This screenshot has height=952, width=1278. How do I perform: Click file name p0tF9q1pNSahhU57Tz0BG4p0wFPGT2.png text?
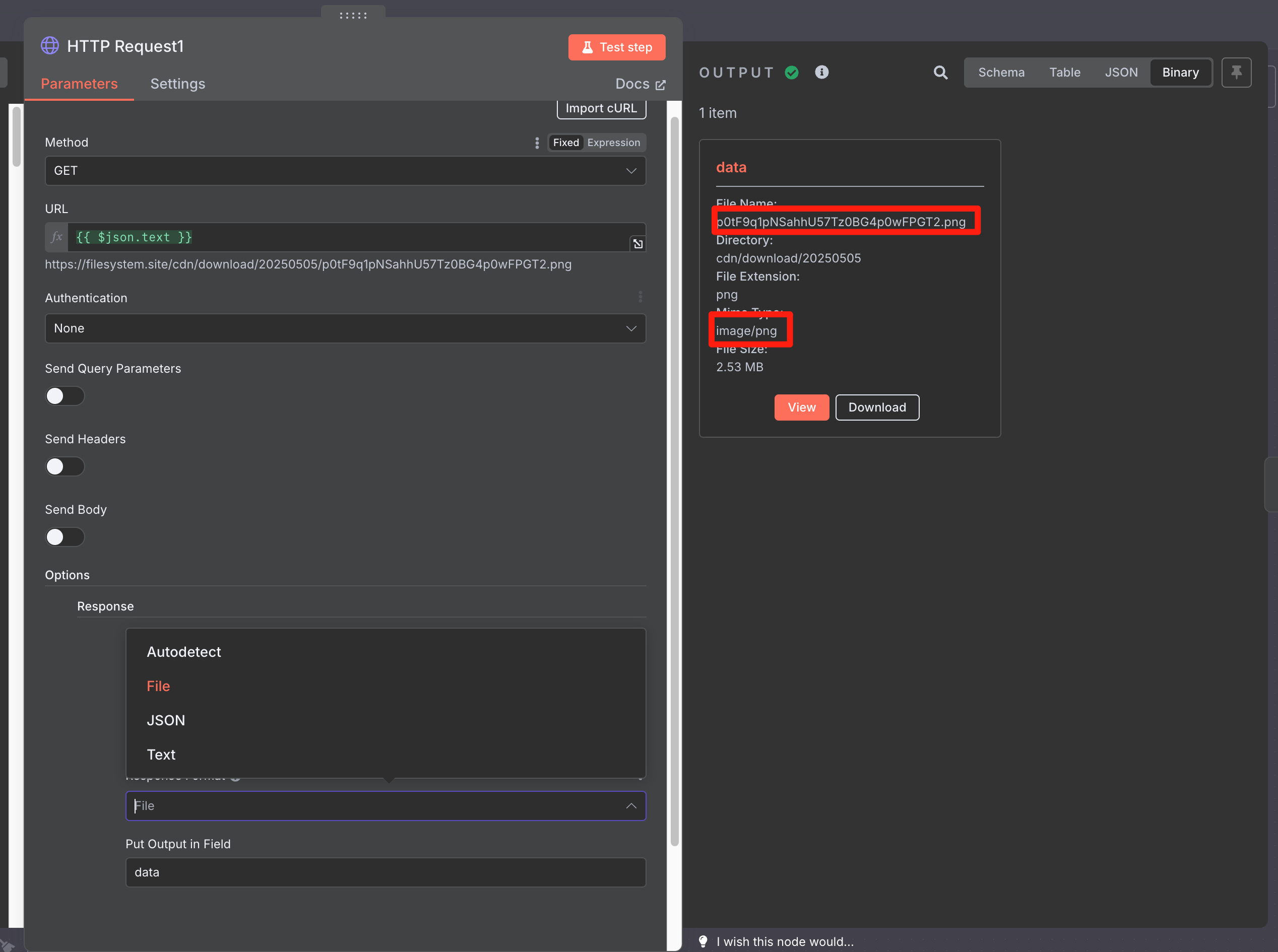(x=840, y=222)
